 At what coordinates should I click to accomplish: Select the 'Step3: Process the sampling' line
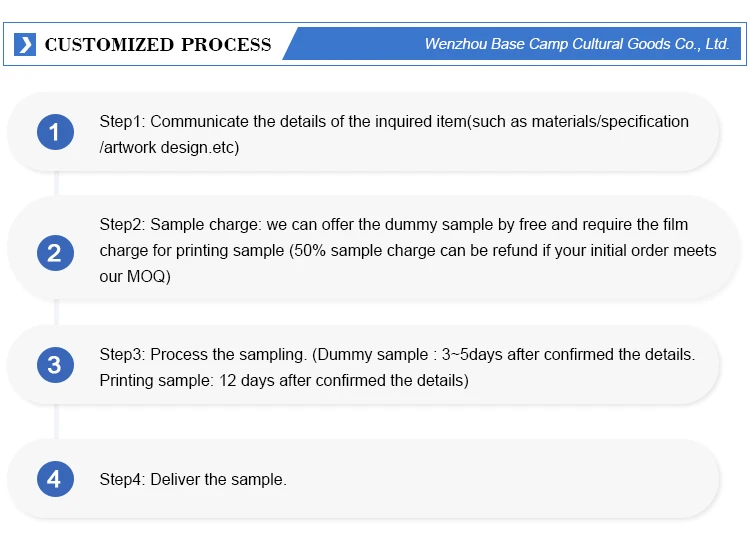point(397,354)
